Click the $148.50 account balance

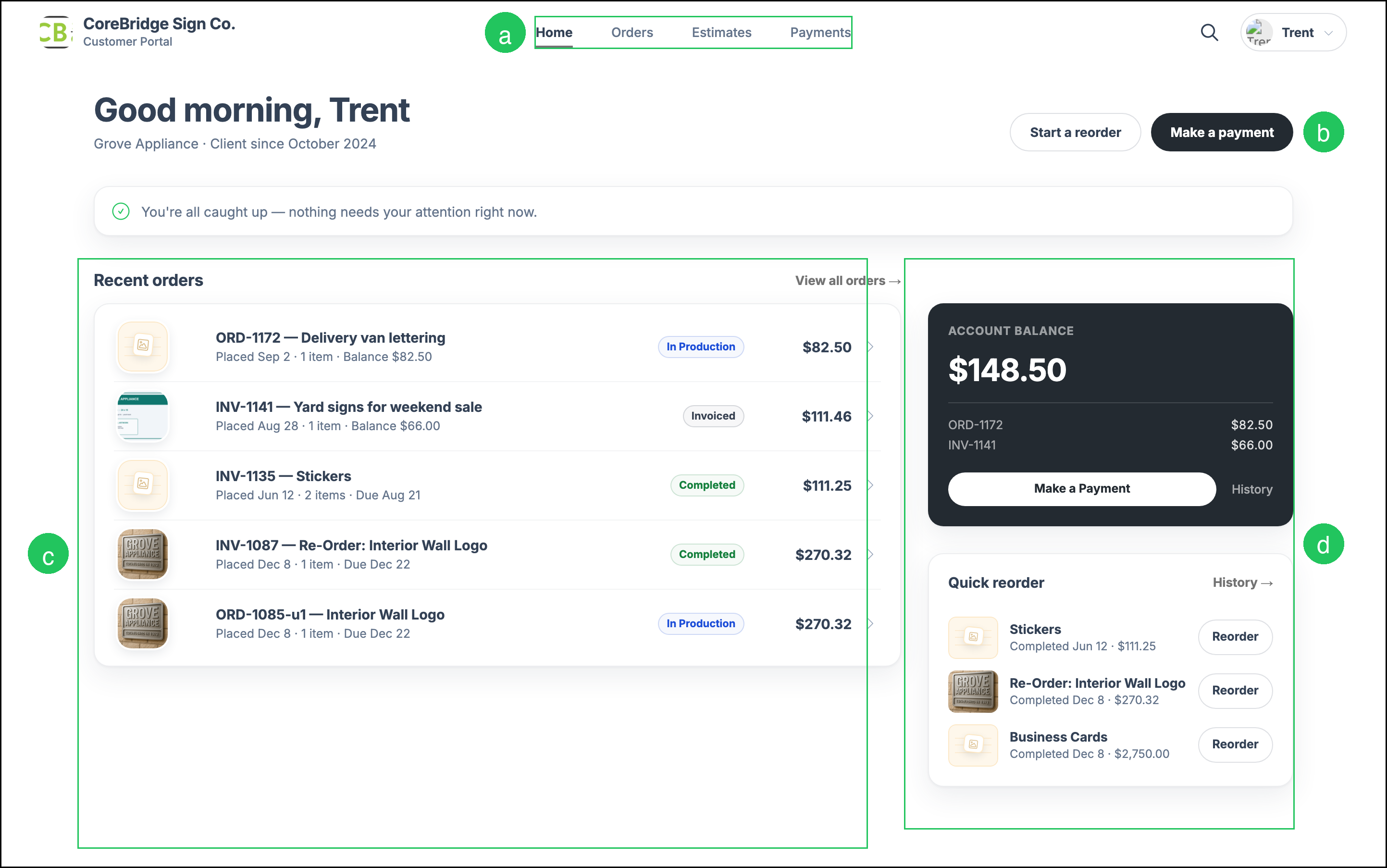(x=1007, y=370)
